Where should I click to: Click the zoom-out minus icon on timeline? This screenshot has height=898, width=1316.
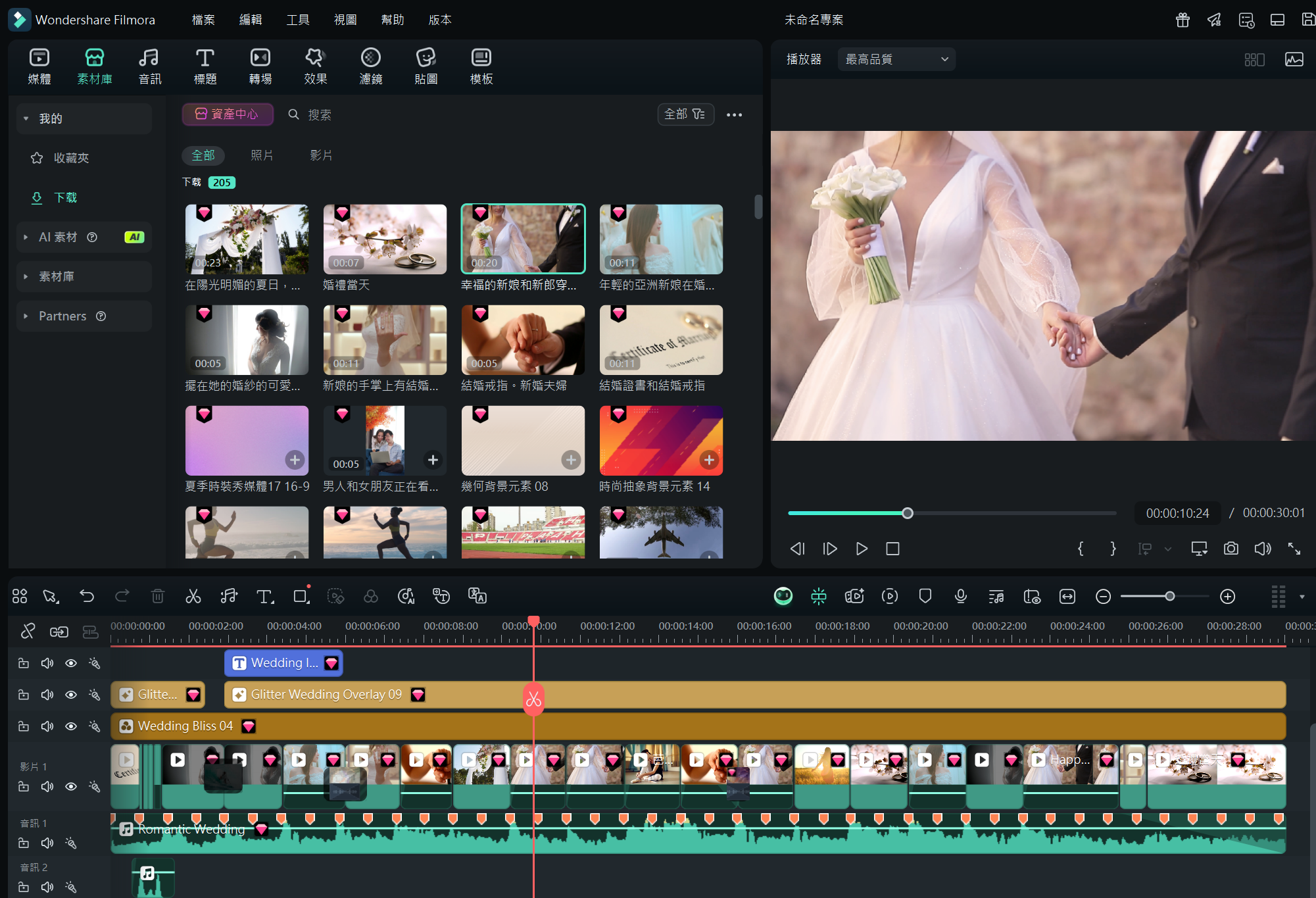coord(1103,596)
